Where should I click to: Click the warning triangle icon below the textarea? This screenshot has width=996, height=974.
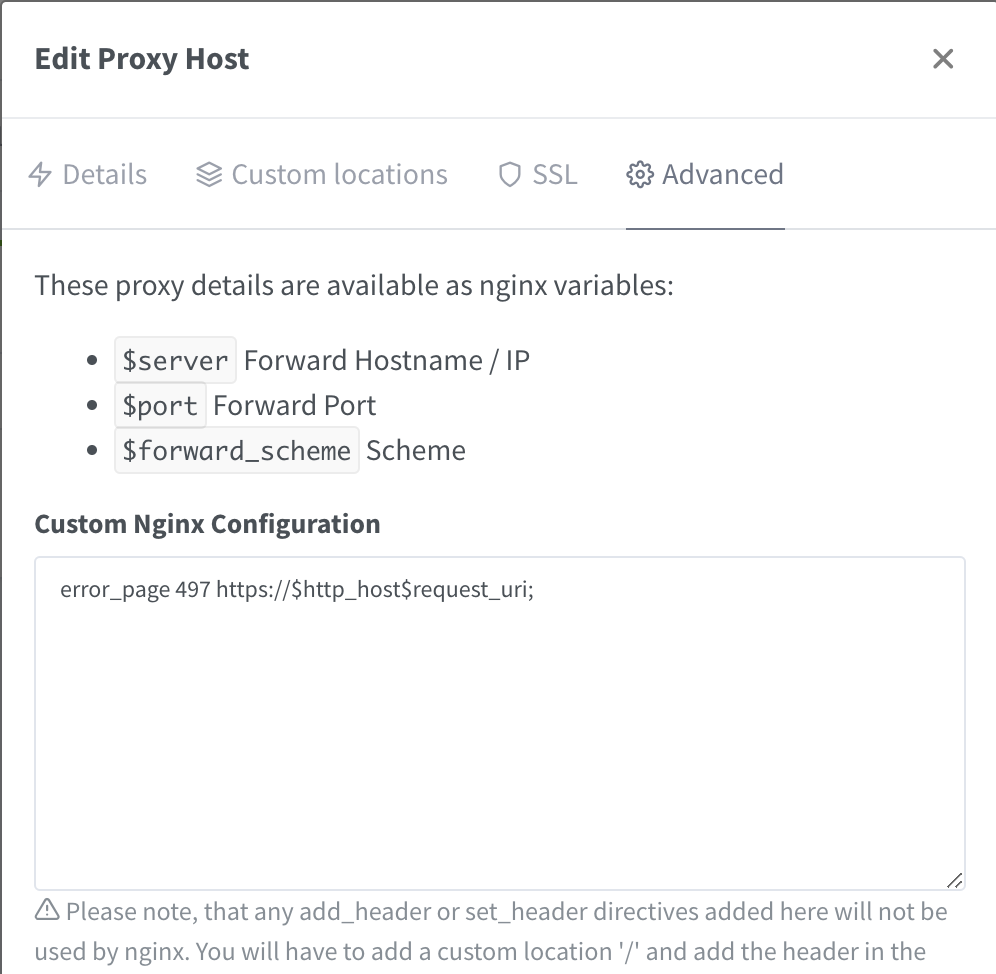47,911
